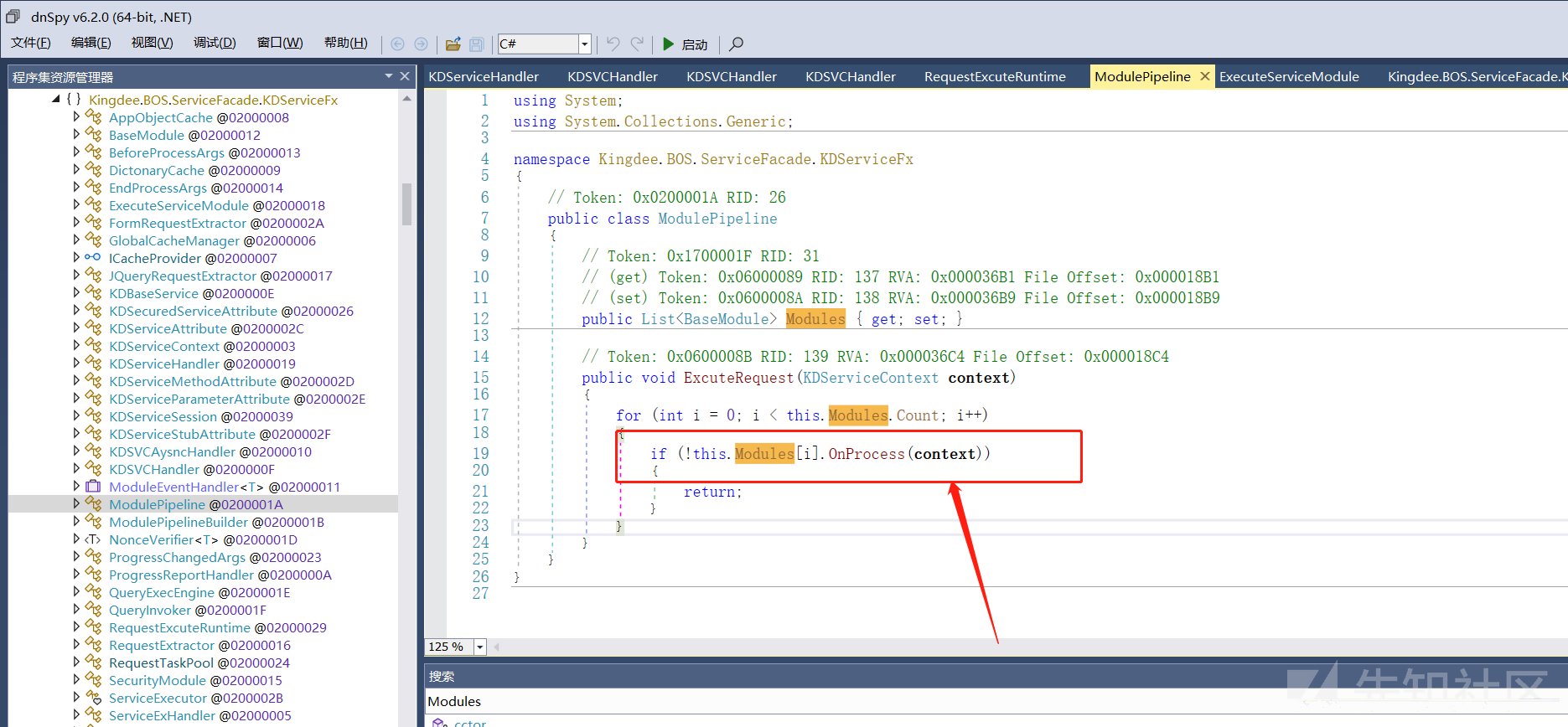The image size is (1568, 727).
Task: Click the class icon beside GlobalCacheManager
Action: pos(93,240)
